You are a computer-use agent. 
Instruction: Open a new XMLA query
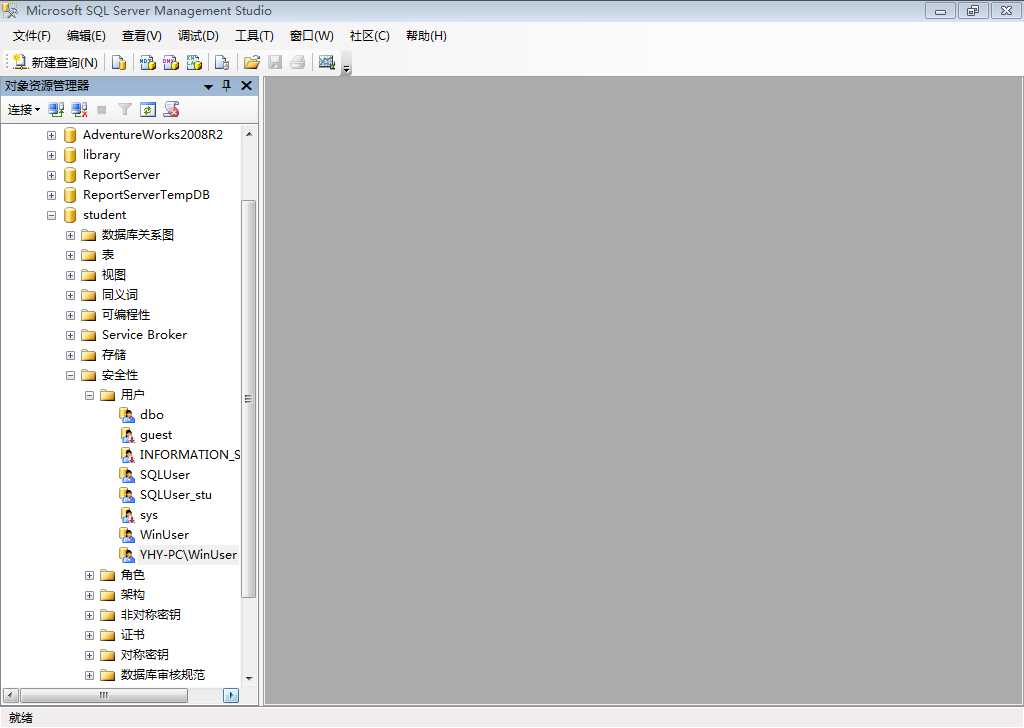(195, 63)
